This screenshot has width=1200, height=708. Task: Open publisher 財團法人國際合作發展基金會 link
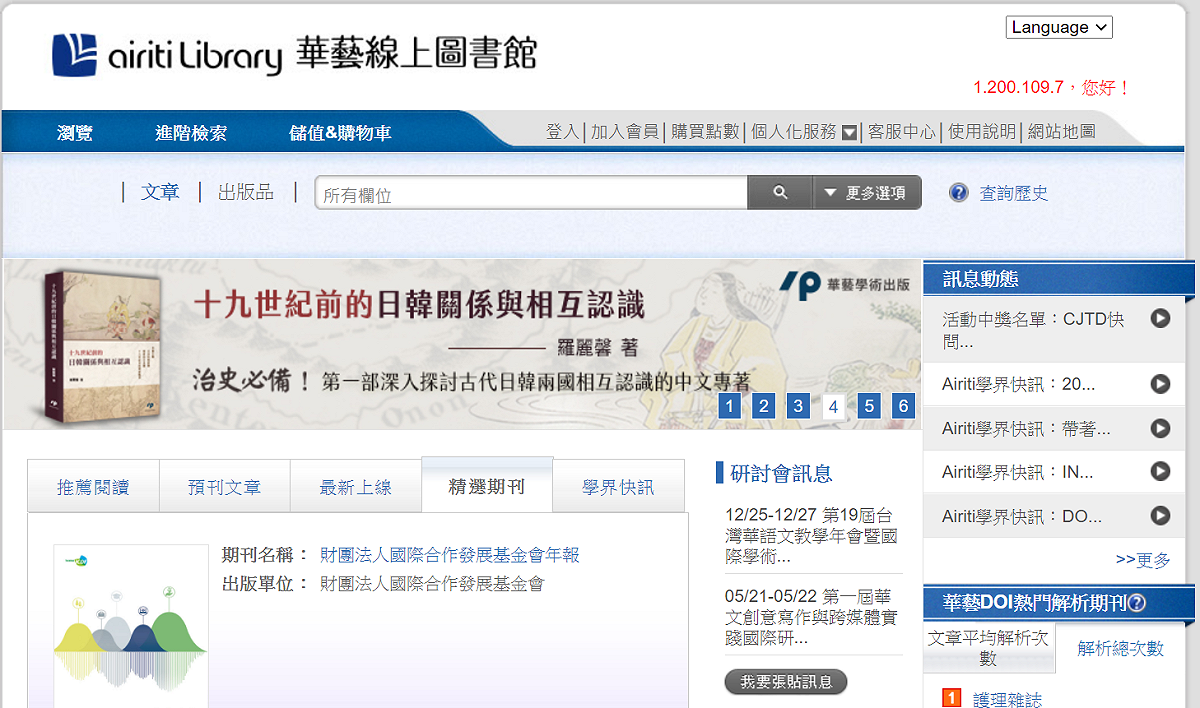[432, 584]
